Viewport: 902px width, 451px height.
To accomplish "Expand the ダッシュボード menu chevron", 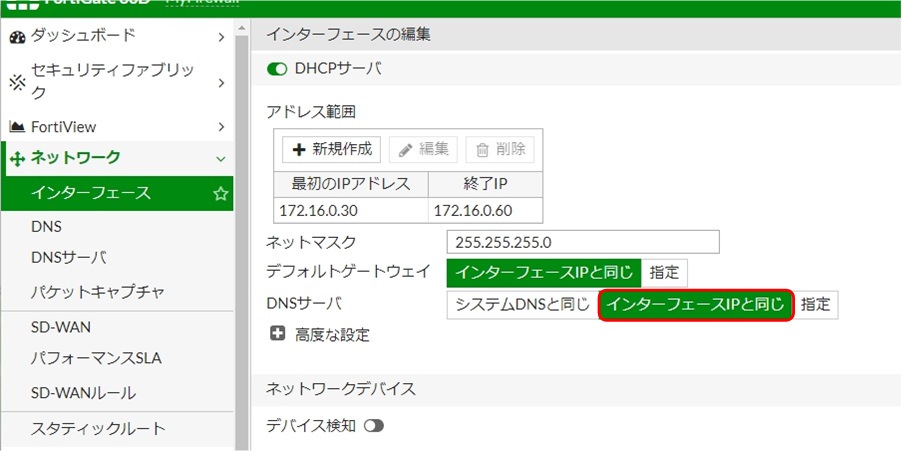I will coord(221,37).
